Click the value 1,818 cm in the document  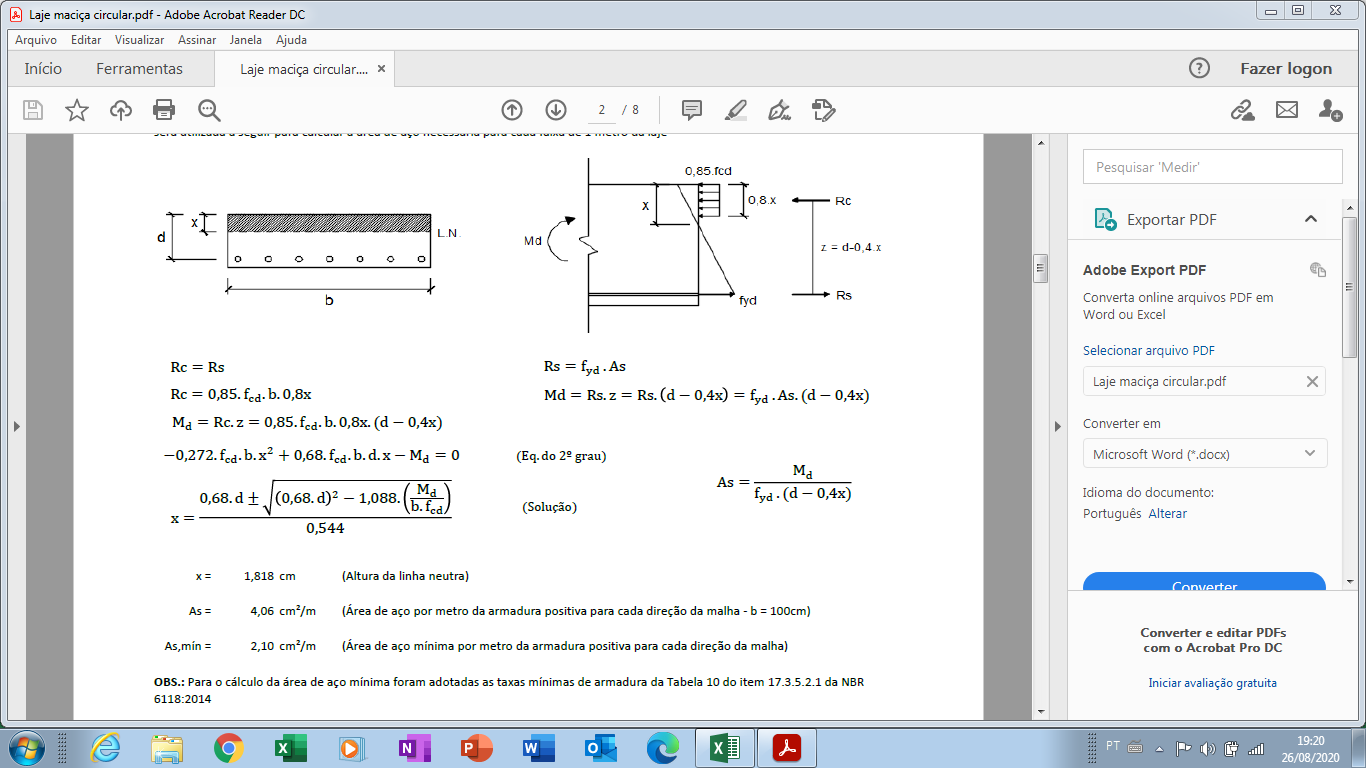270,576
